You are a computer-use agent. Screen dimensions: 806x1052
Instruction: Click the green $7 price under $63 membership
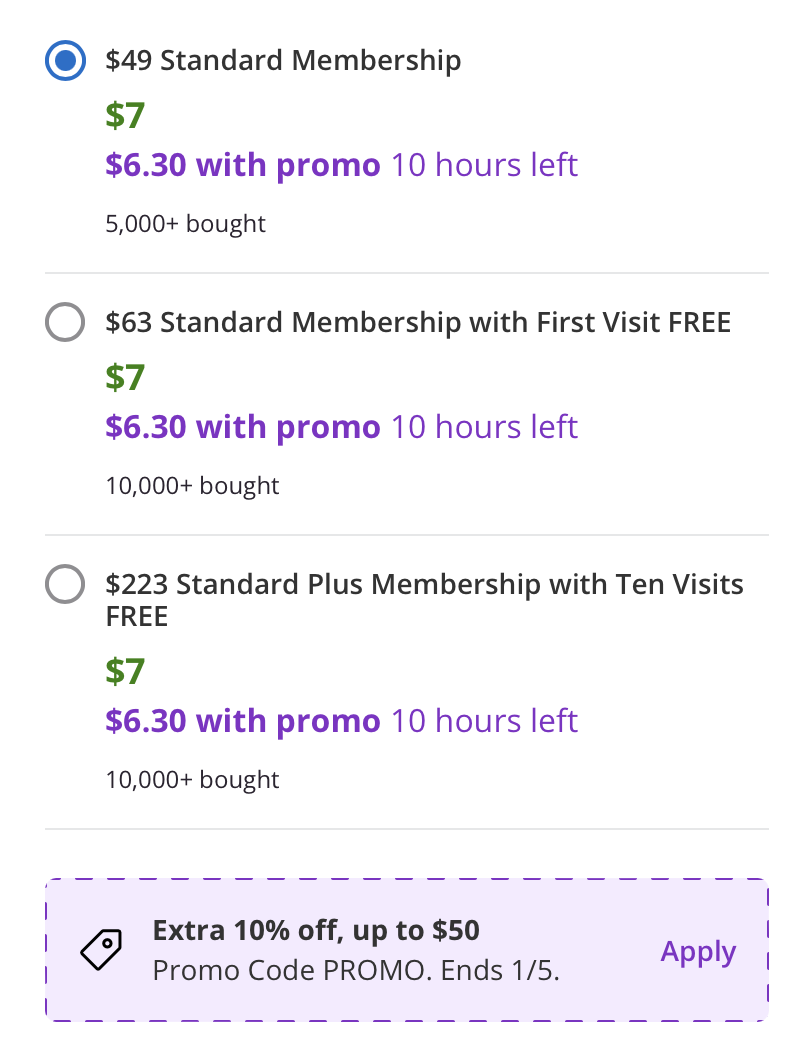click(x=125, y=378)
